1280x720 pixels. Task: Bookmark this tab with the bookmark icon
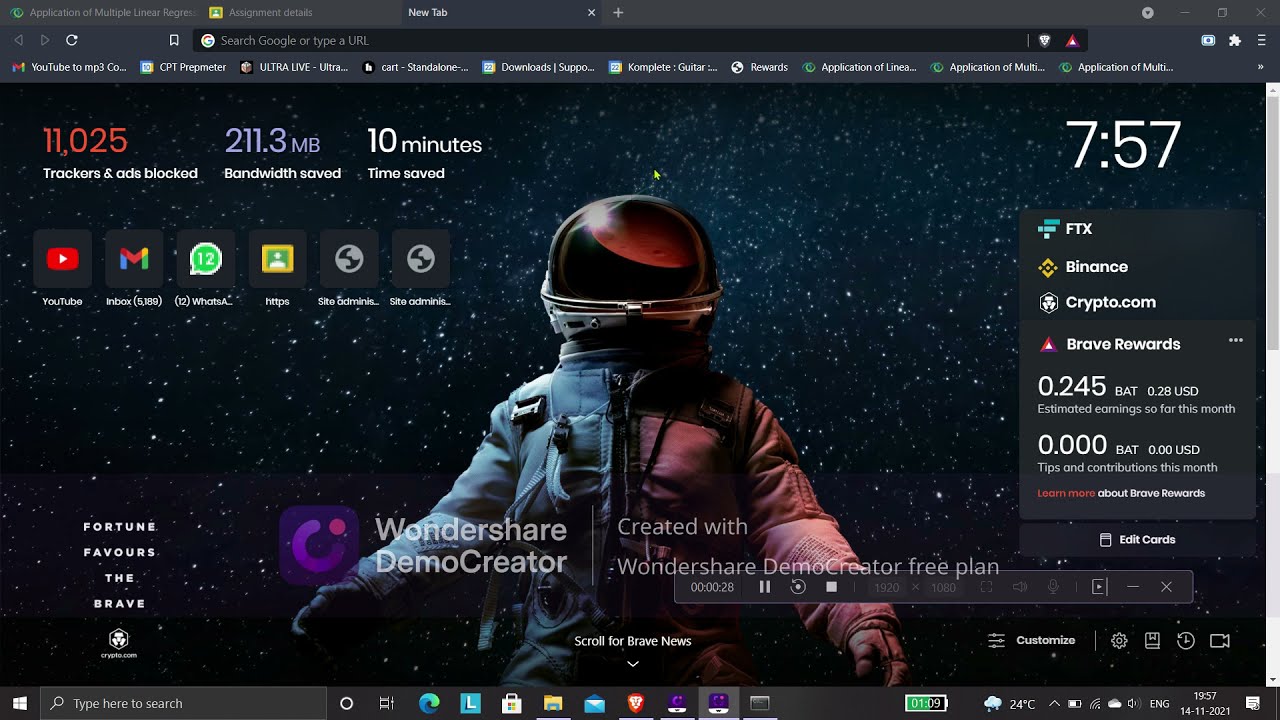174,40
